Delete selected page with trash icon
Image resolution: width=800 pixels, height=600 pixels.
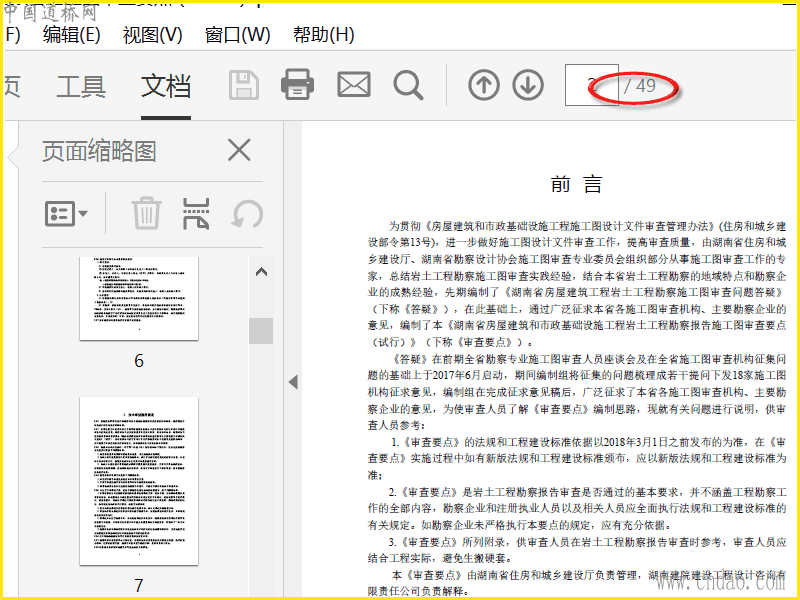(x=146, y=213)
